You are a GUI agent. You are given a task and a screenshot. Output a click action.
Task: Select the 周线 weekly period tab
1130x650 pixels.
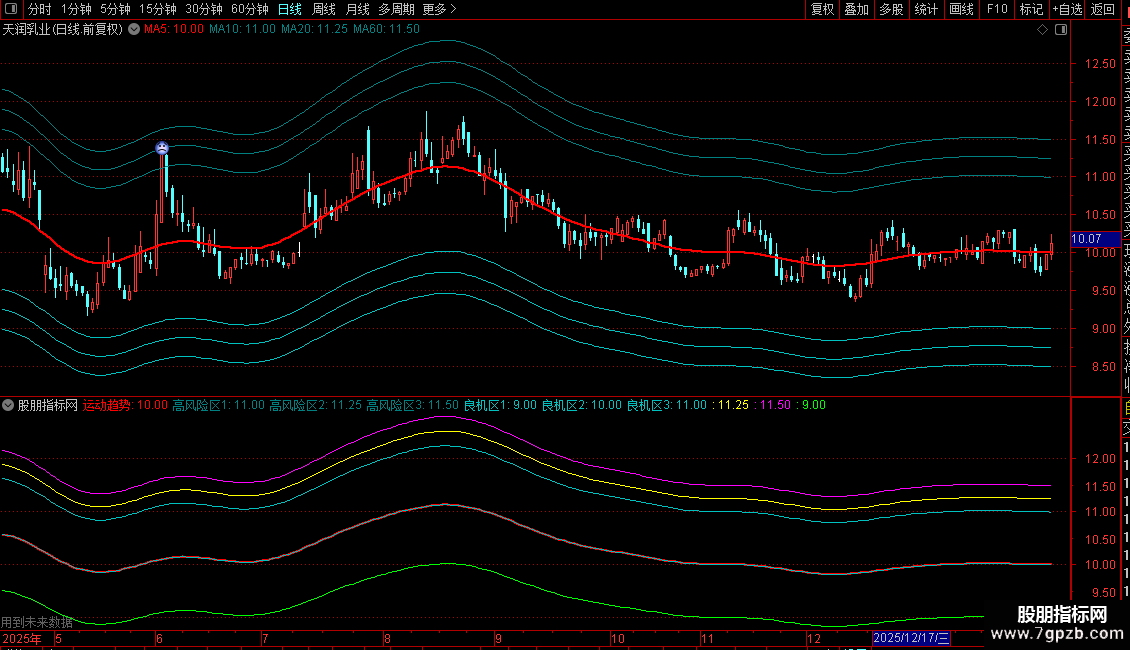pyautogui.click(x=324, y=9)
